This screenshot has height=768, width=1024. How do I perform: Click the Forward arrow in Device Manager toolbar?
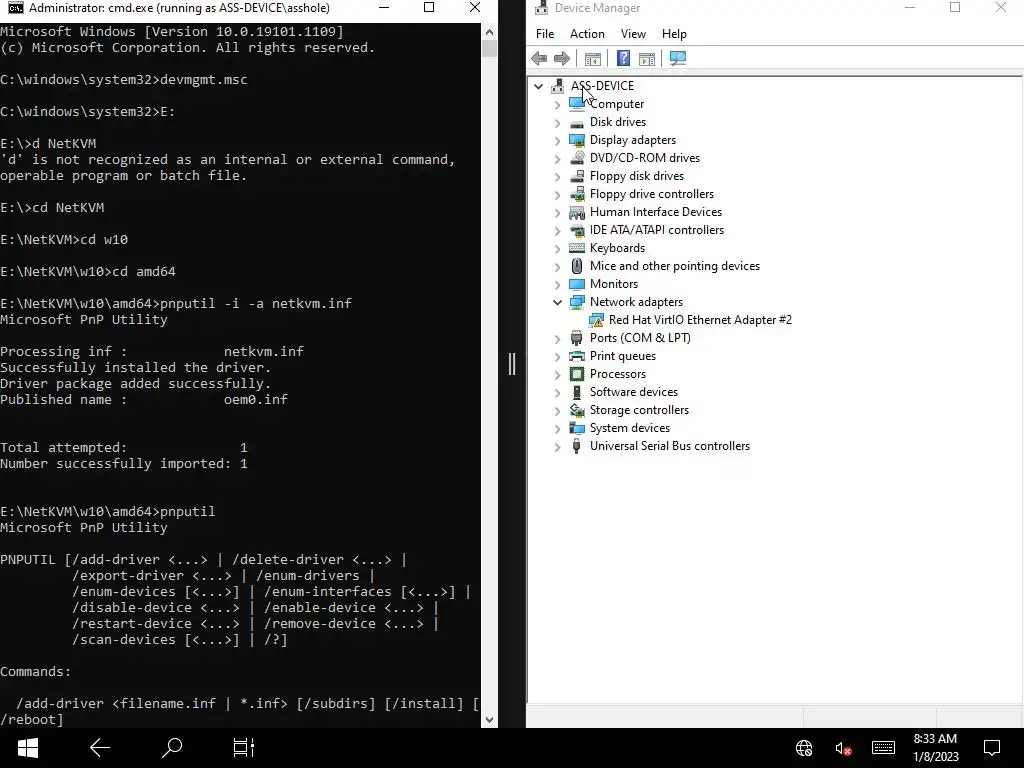[562, 59]
